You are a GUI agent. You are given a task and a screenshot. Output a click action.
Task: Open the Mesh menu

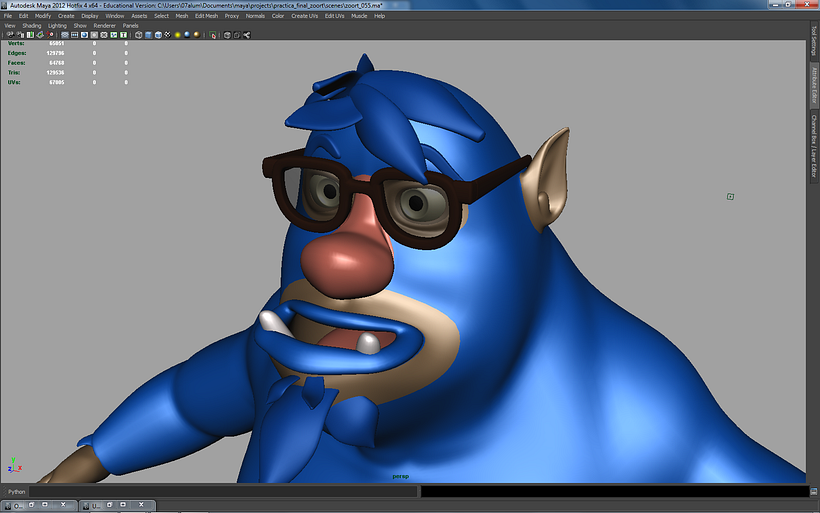point(181,16)
